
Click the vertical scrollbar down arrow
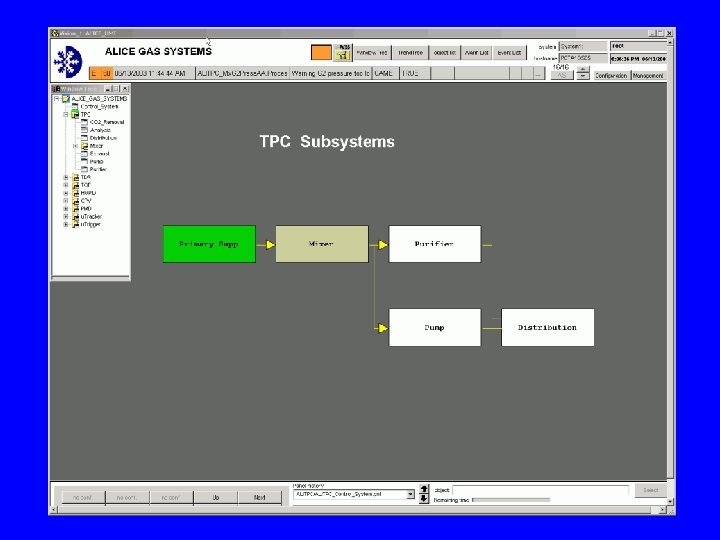click(x=670, y=501)
